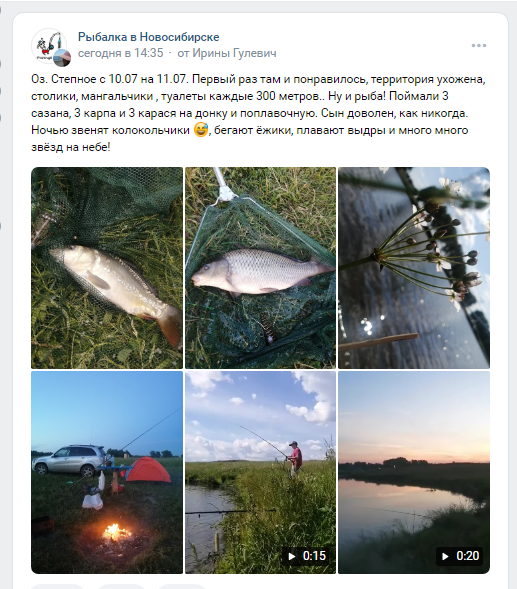Play the 0:20 video using play icon
The width and height of the screenshot is (517, 589).
pos(445,556)
